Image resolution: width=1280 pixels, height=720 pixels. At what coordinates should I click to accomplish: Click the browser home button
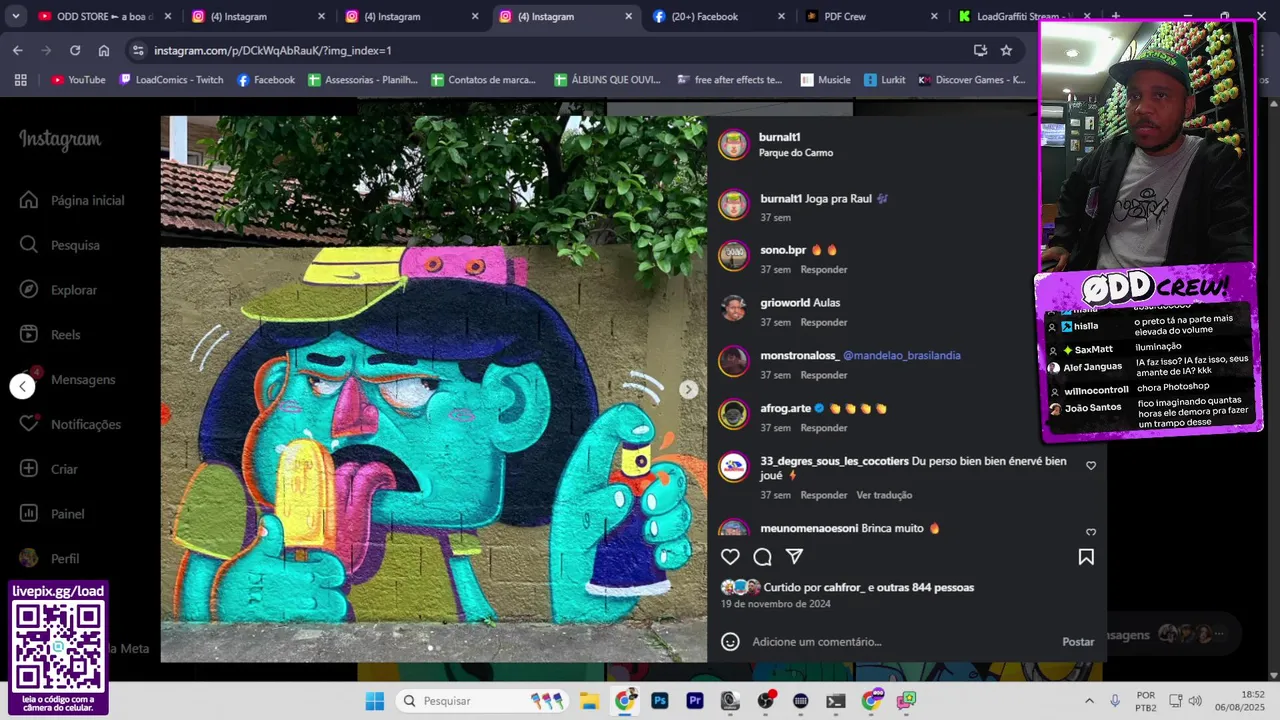point(104,50)
